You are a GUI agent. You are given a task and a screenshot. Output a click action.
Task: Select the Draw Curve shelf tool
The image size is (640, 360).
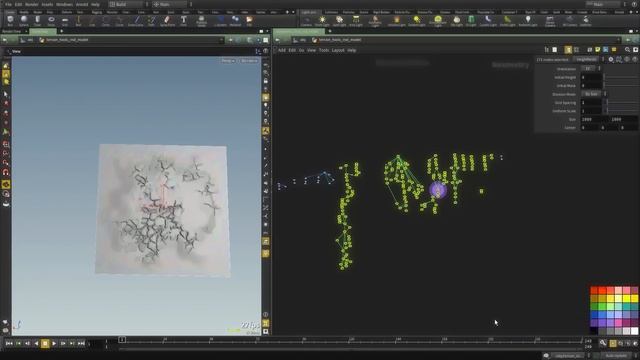[x=136, y=20]
